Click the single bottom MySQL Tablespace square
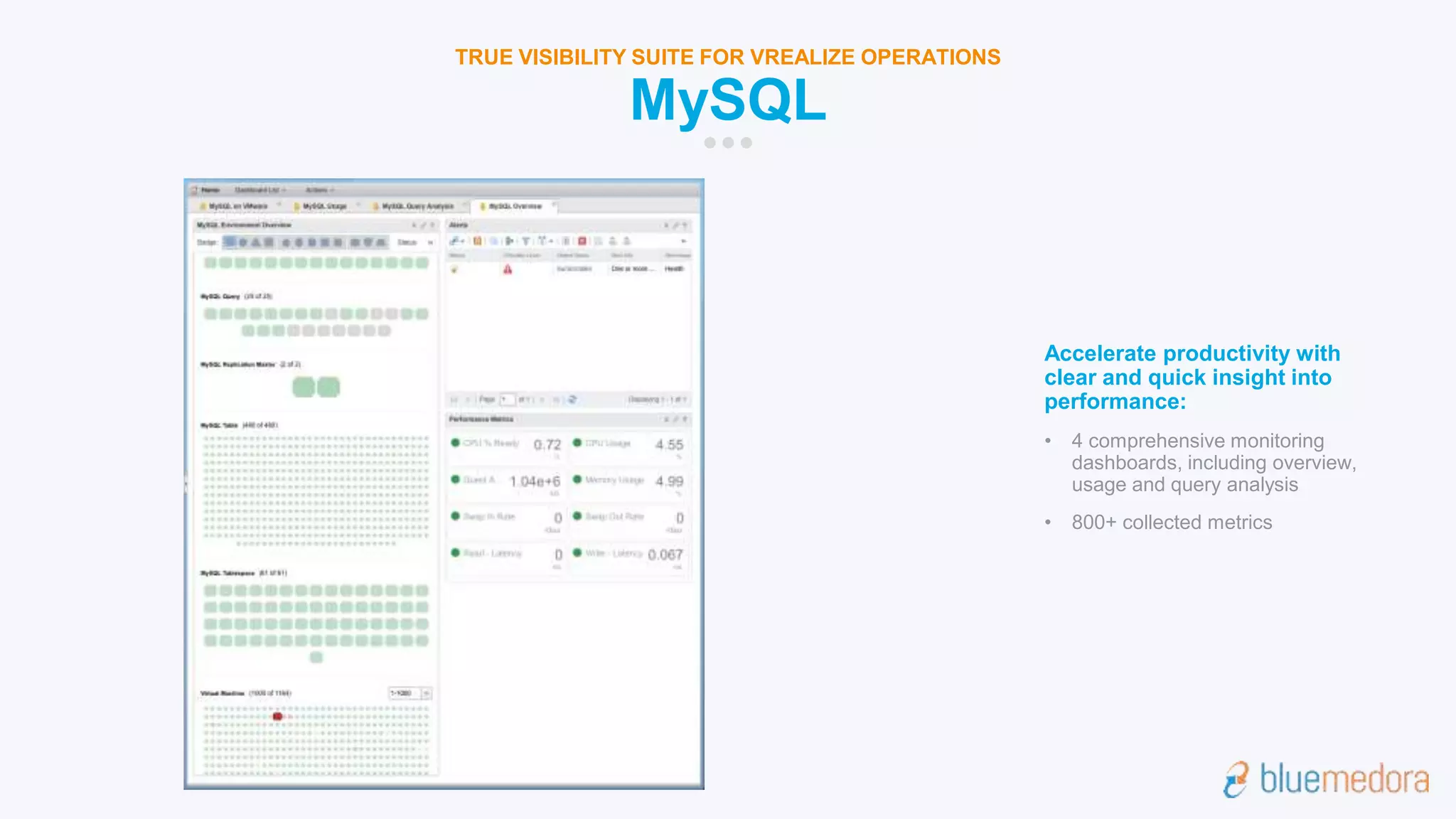The height and width of the screenshot is (819, 1456). 316,658
